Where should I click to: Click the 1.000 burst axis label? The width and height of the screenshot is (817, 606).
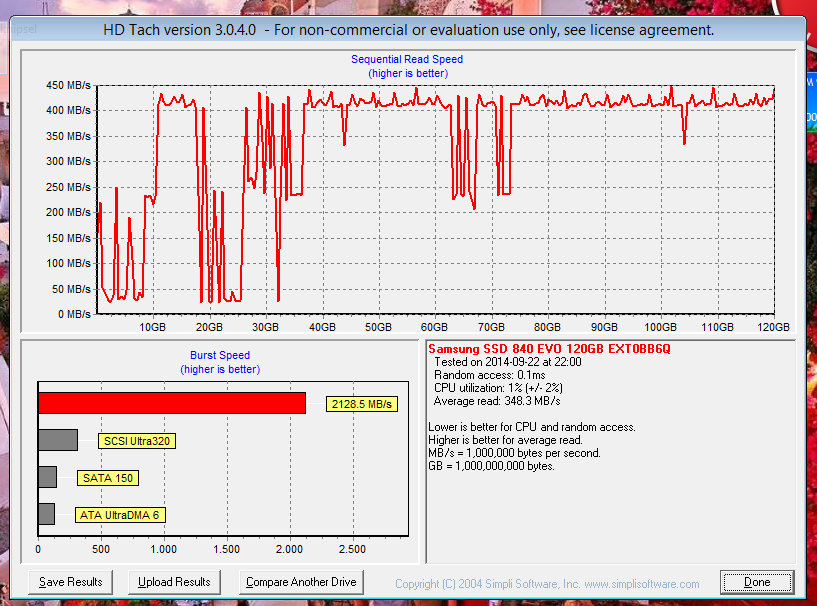click(x=164, y=549)
